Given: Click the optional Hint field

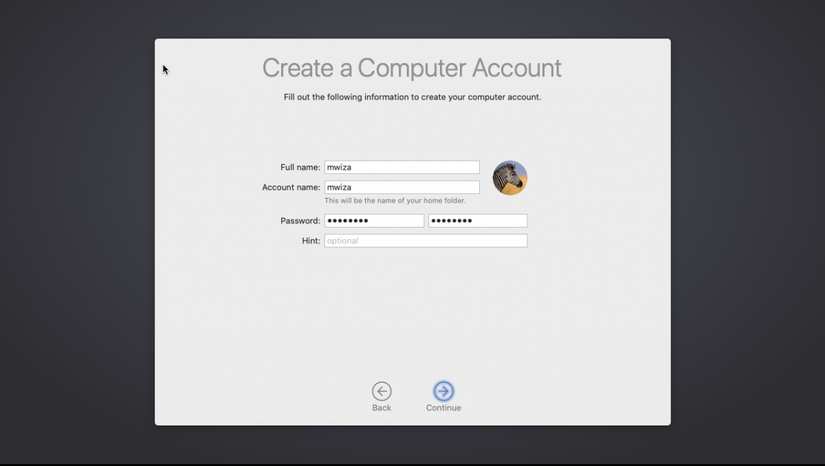Looking at the screenshot, I should [426, 241].
